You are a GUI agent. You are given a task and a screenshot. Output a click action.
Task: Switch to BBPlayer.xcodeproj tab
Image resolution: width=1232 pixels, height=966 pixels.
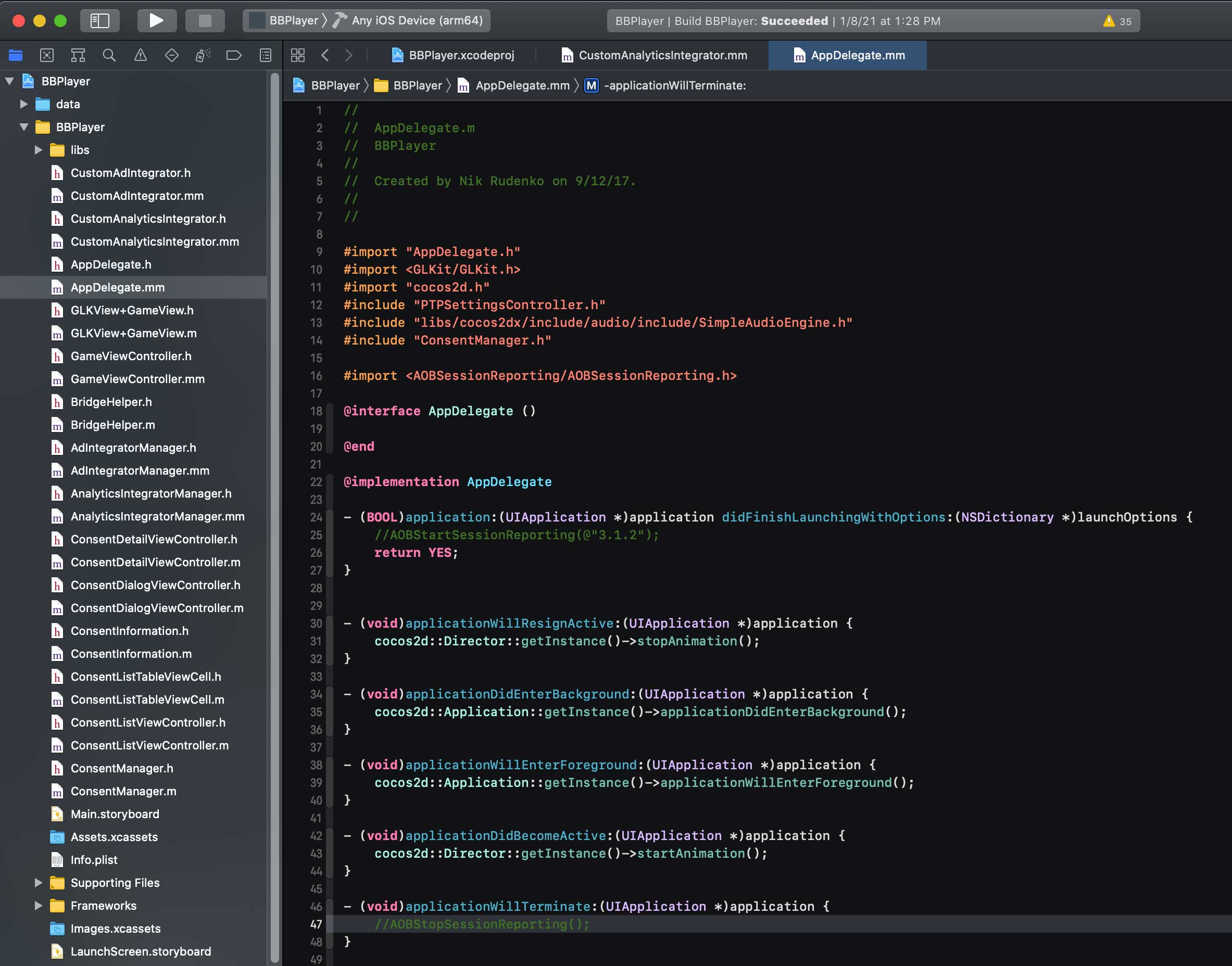pyautogui.click(x=454, y=55)
